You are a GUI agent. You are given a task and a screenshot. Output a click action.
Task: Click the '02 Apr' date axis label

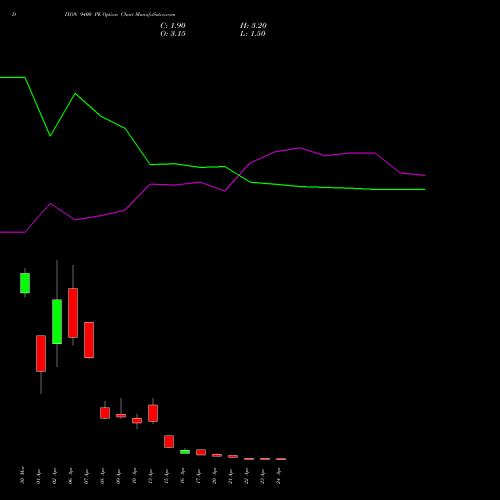54,476
